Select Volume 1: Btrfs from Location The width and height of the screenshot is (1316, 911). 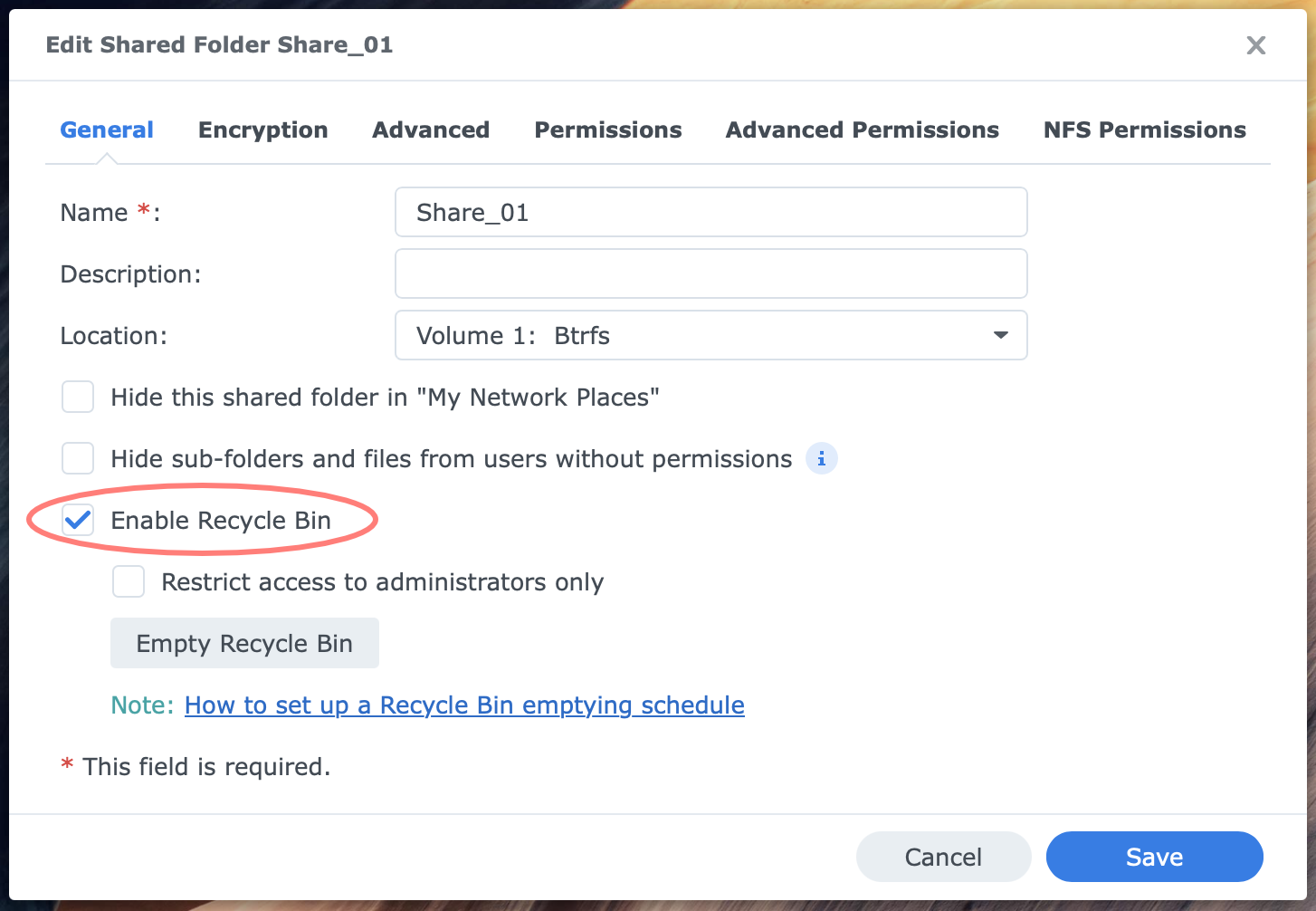pyautogui.click(x=710, y=335)
